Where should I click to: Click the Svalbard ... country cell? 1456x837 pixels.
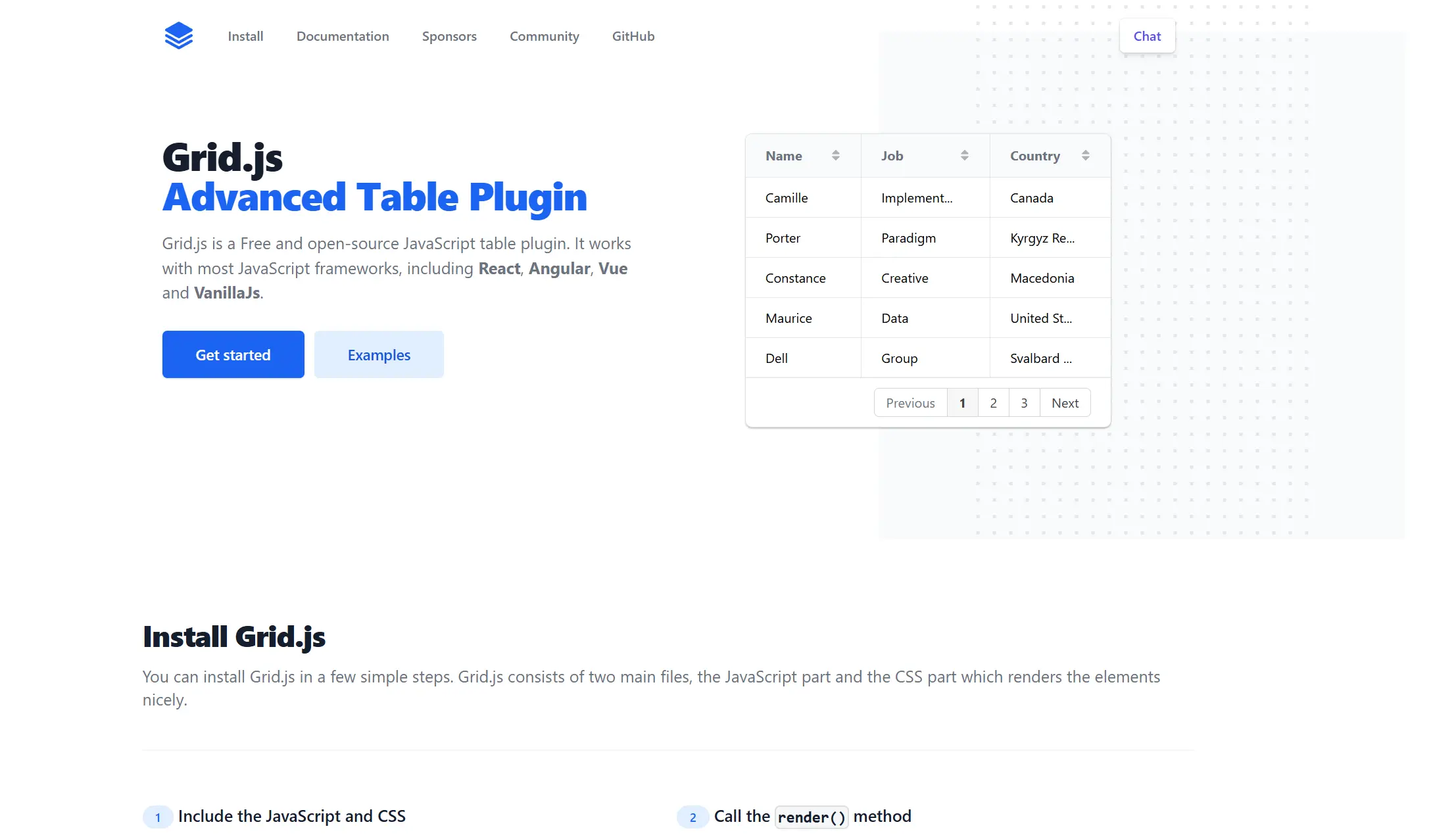(x=1050, y=358)
